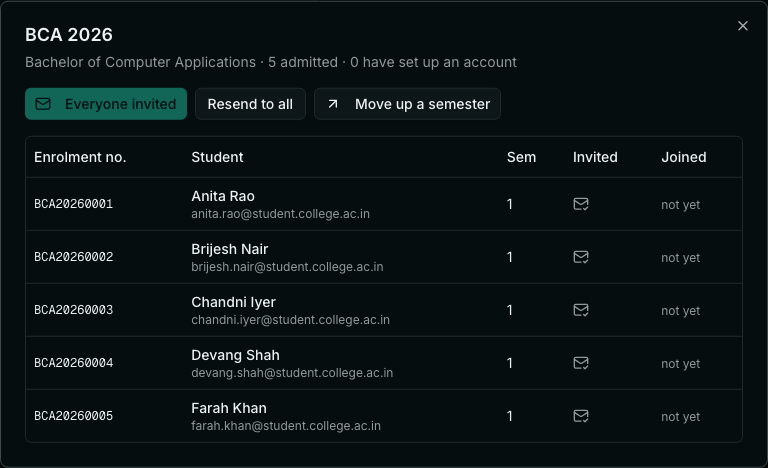Click invited mail icon for Chandni Iyer
Image resolution: width=768 pixels, height=468 pixels.
pyautogui.click(x=581, y=310)
